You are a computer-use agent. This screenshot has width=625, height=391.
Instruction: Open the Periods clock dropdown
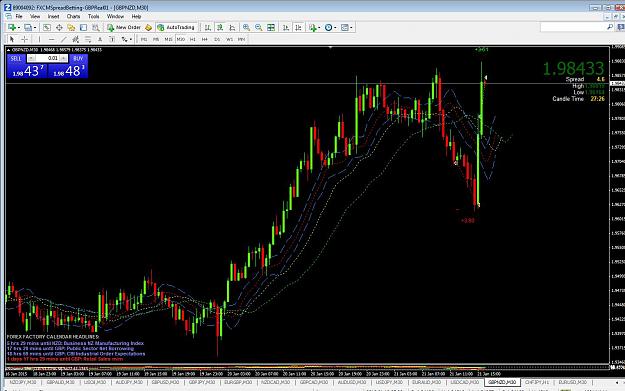pyautogui.click(x=330, y=28)
